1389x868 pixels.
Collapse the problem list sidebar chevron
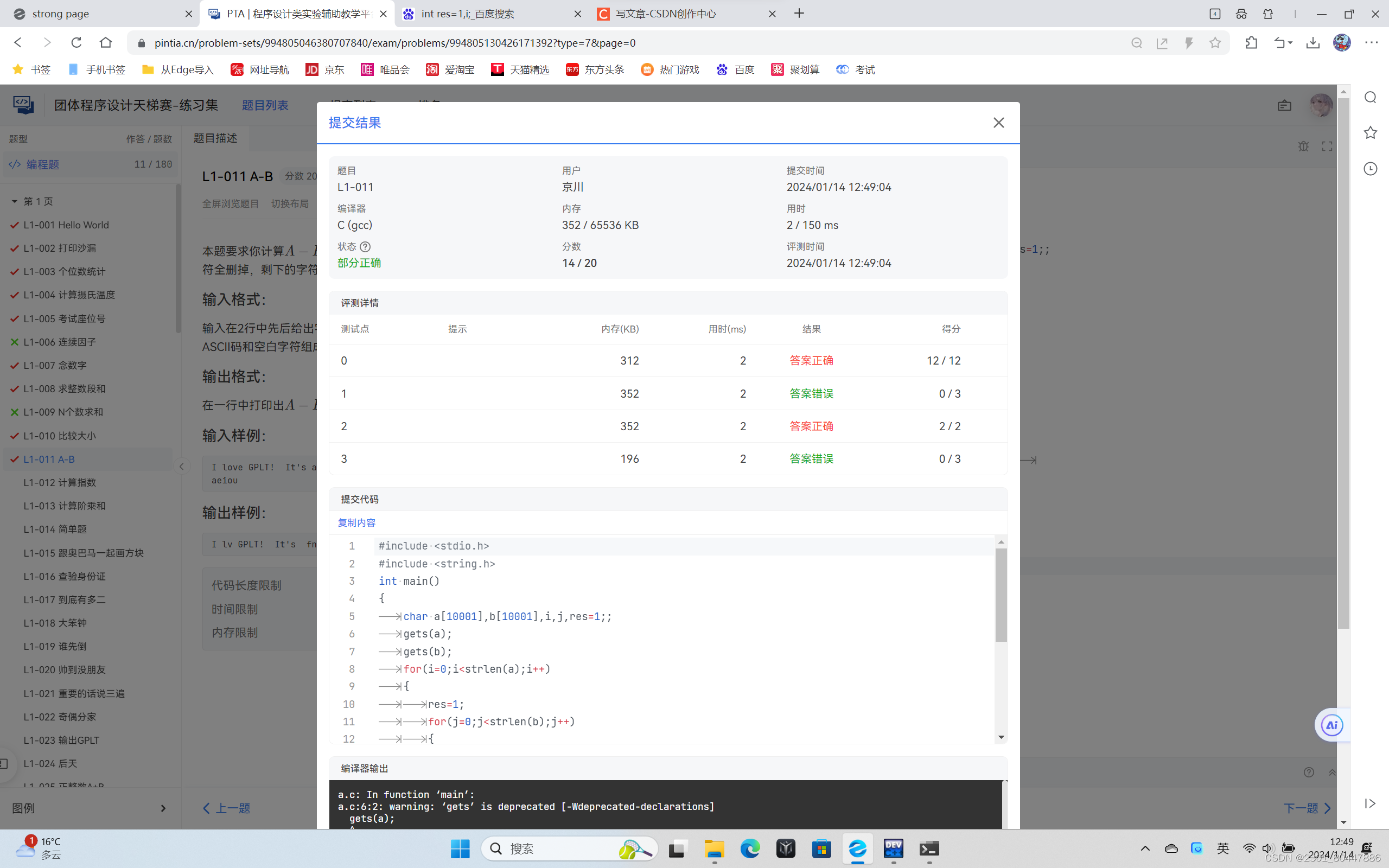(x=181, y=466)
